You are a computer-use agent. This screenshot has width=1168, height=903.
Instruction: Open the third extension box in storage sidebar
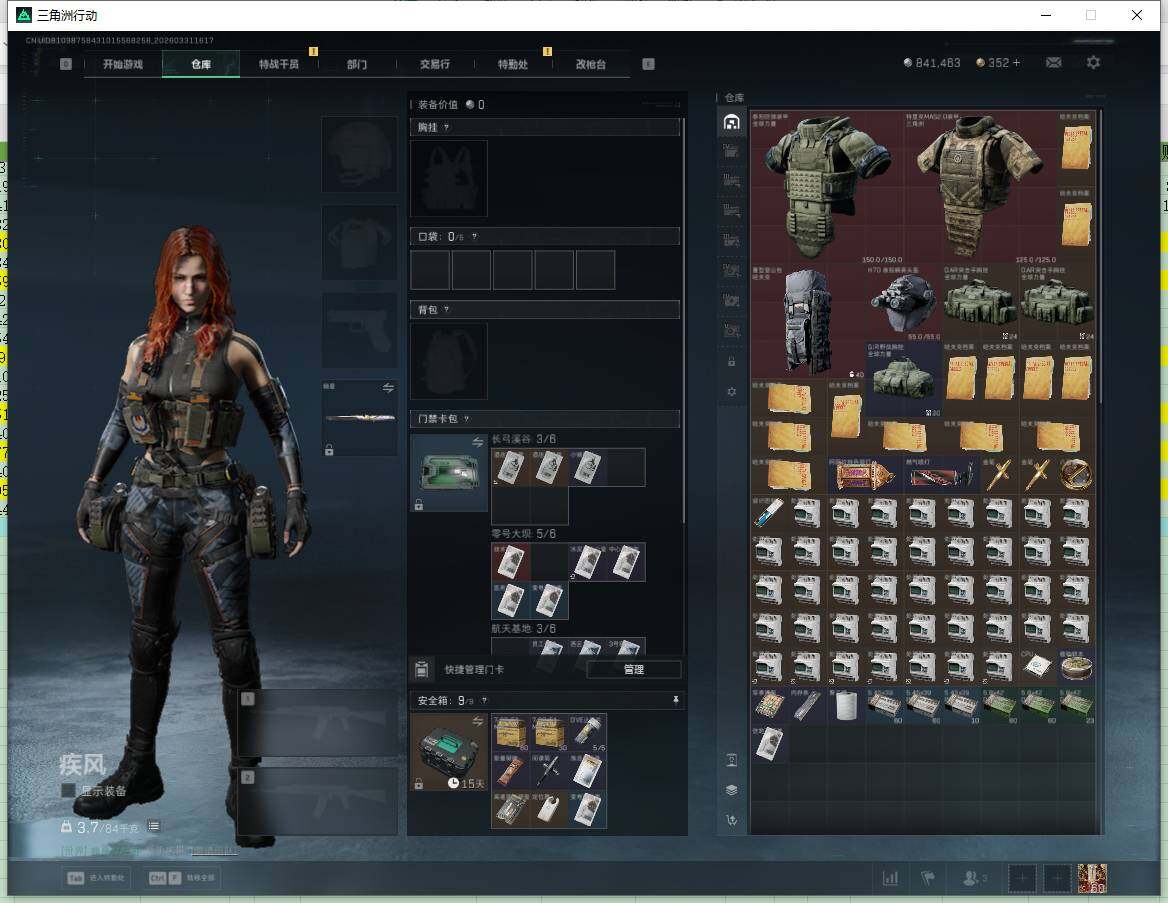point(731,211)
